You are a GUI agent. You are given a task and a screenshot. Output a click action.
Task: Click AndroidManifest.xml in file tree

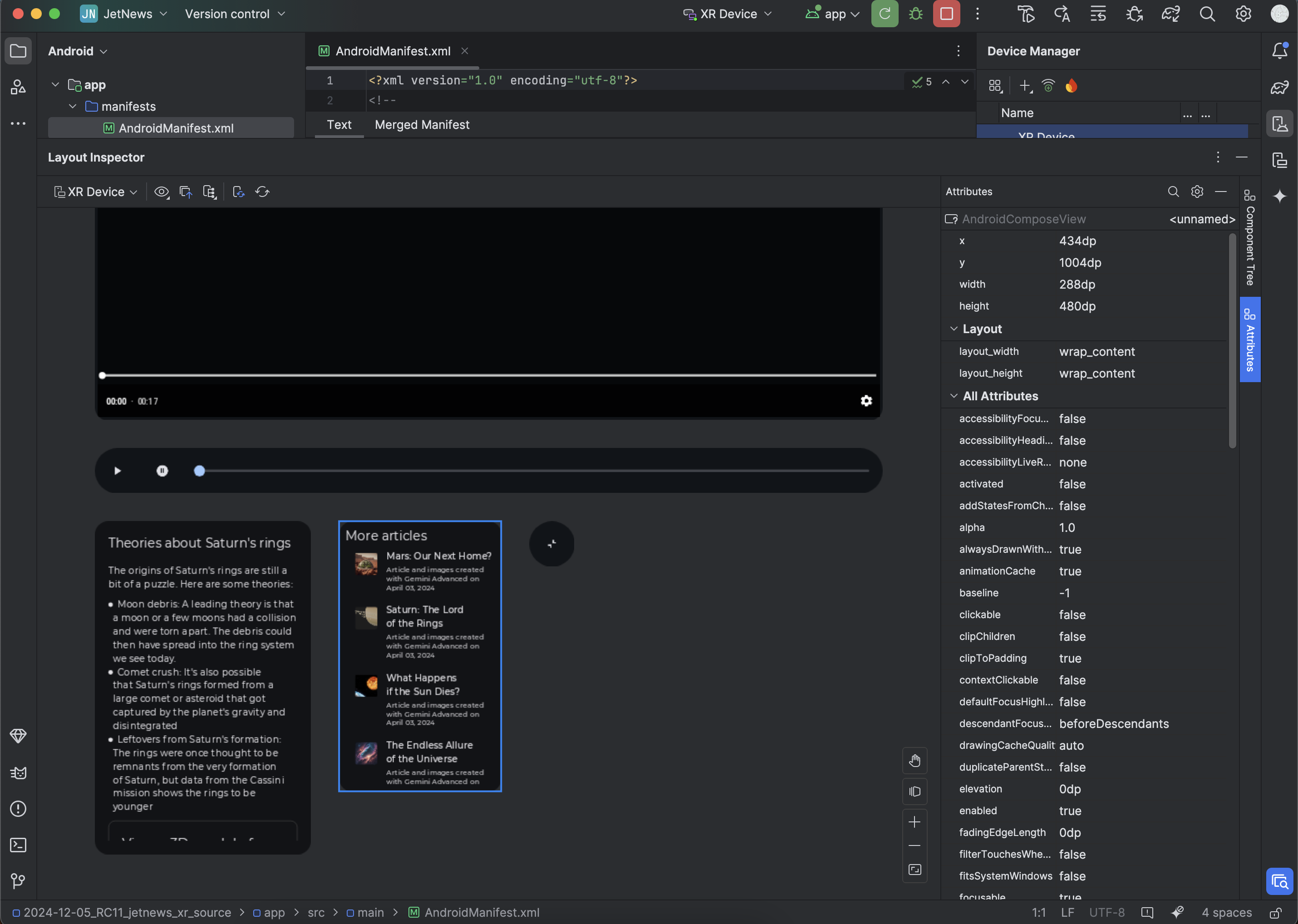[175, 127]
